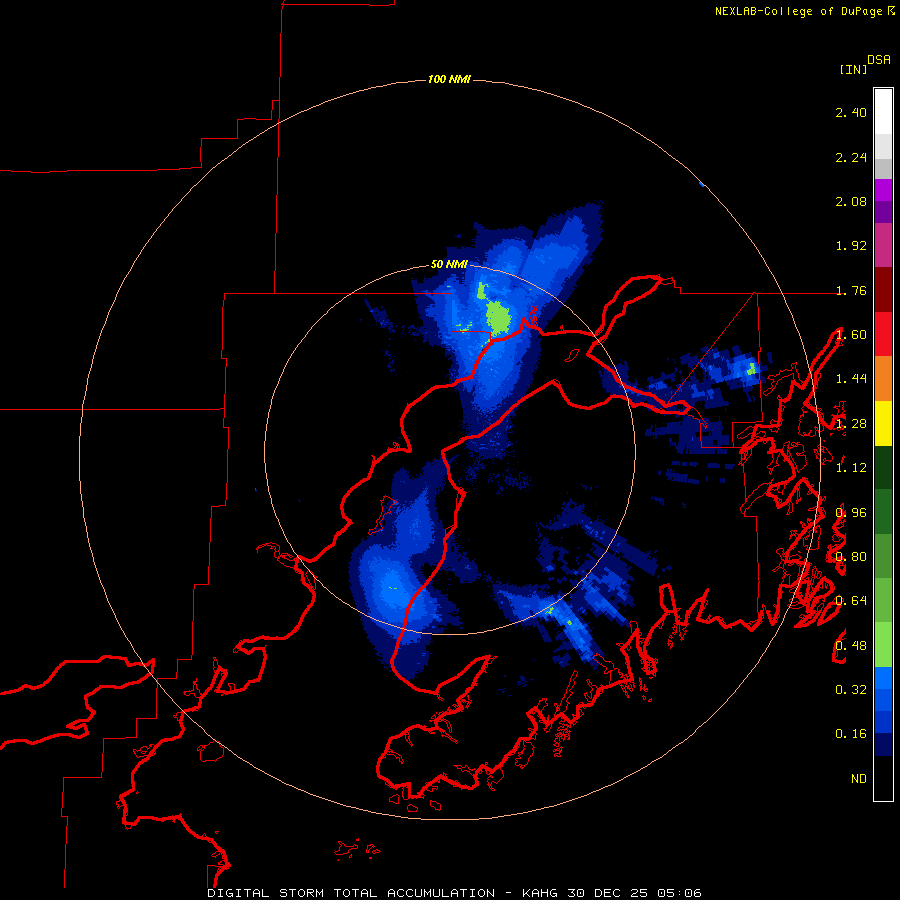900x900 pixels.
Task: Click the 1.12 legend value
Action: [851, 468]
